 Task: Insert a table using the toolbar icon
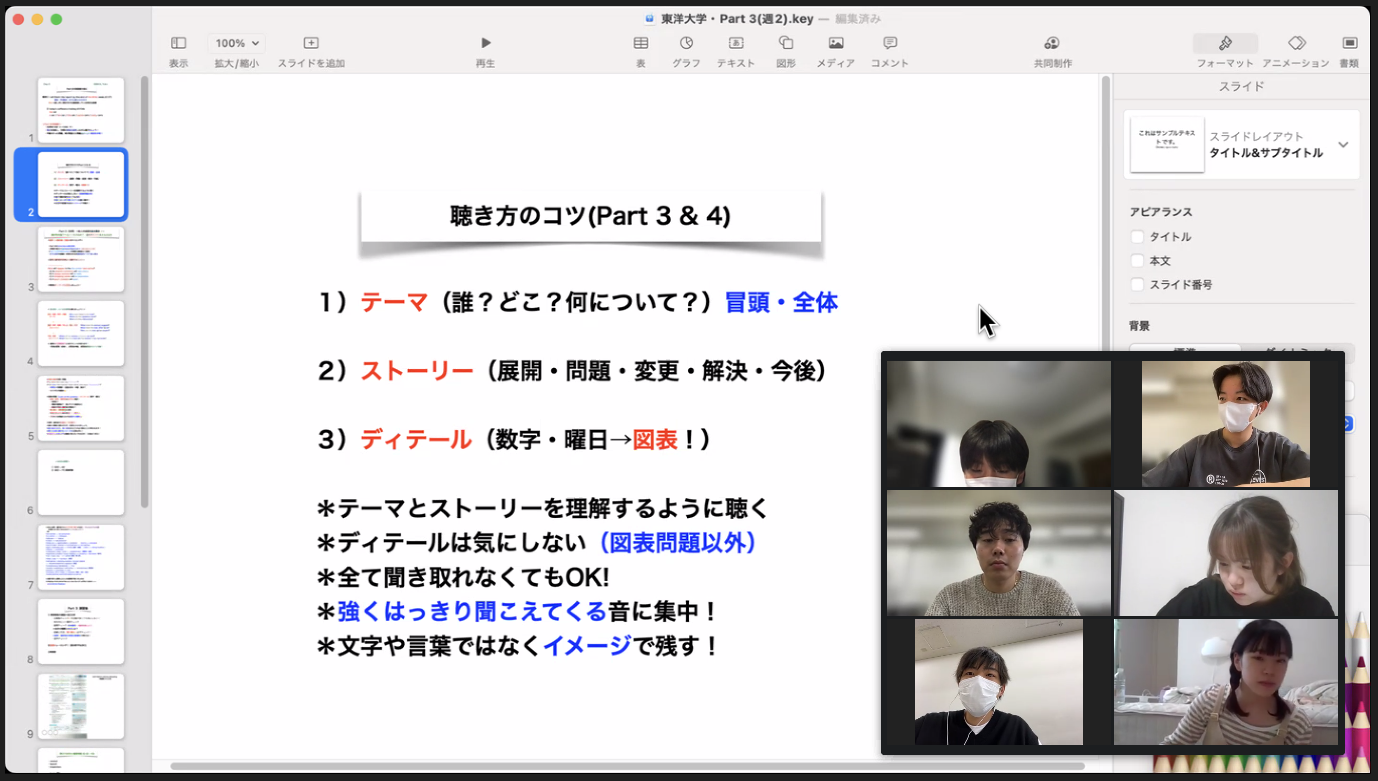(x=641, y=43)
